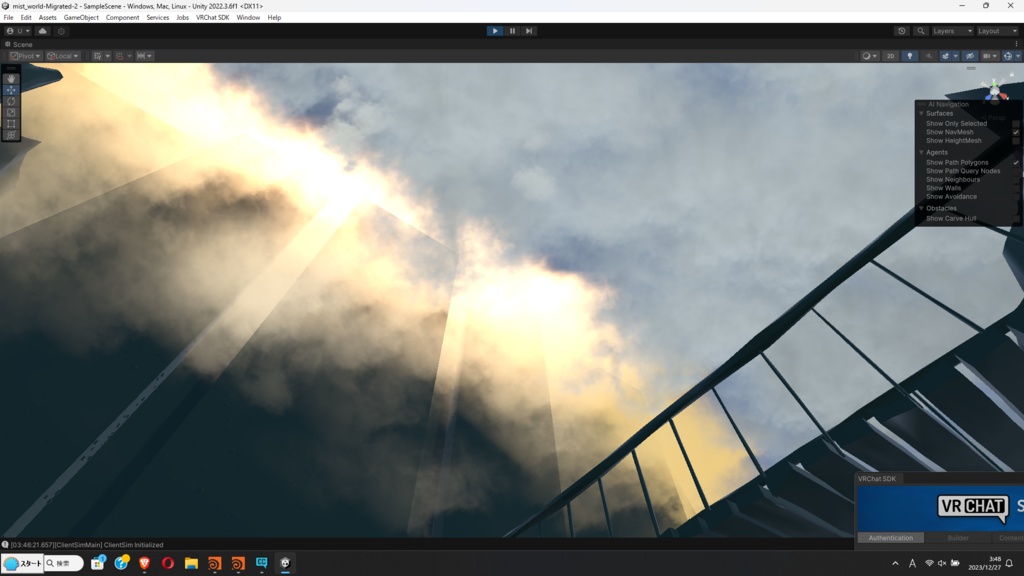Toggle 2D view mode
This screenshot has width=1024, height=576.
point(890,56)
